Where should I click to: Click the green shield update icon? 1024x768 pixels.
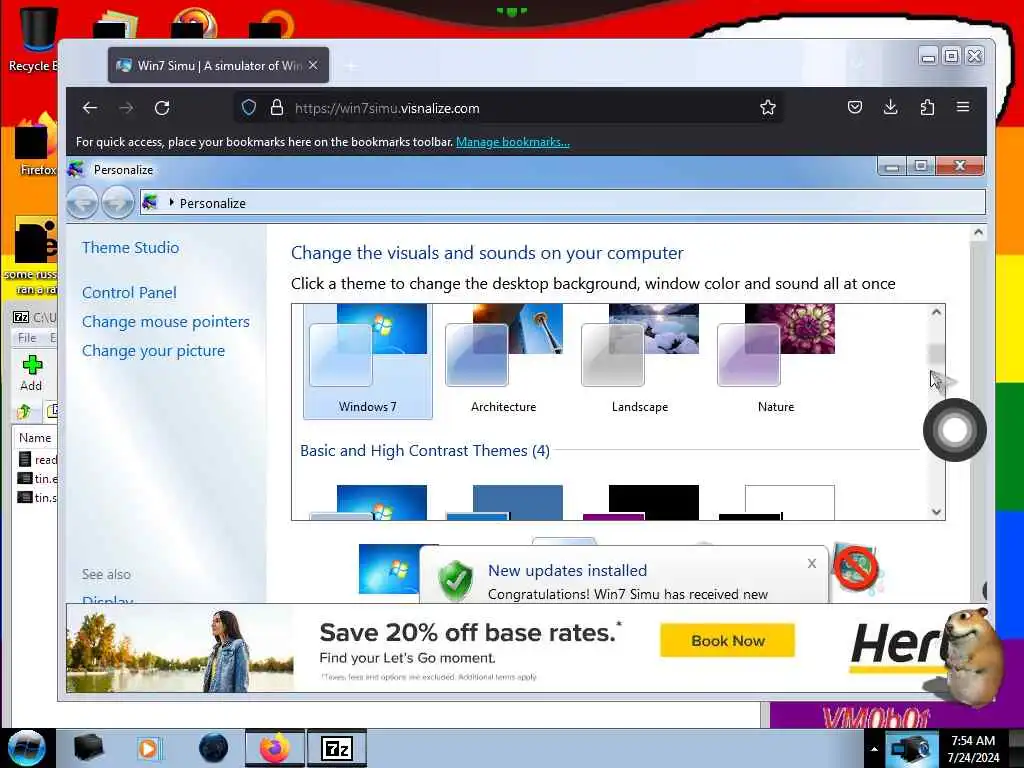pyautogui.click(x=455, y=580)
